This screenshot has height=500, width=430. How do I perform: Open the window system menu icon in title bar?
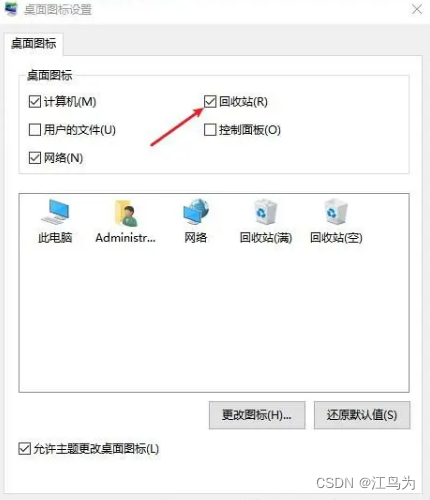11,9
